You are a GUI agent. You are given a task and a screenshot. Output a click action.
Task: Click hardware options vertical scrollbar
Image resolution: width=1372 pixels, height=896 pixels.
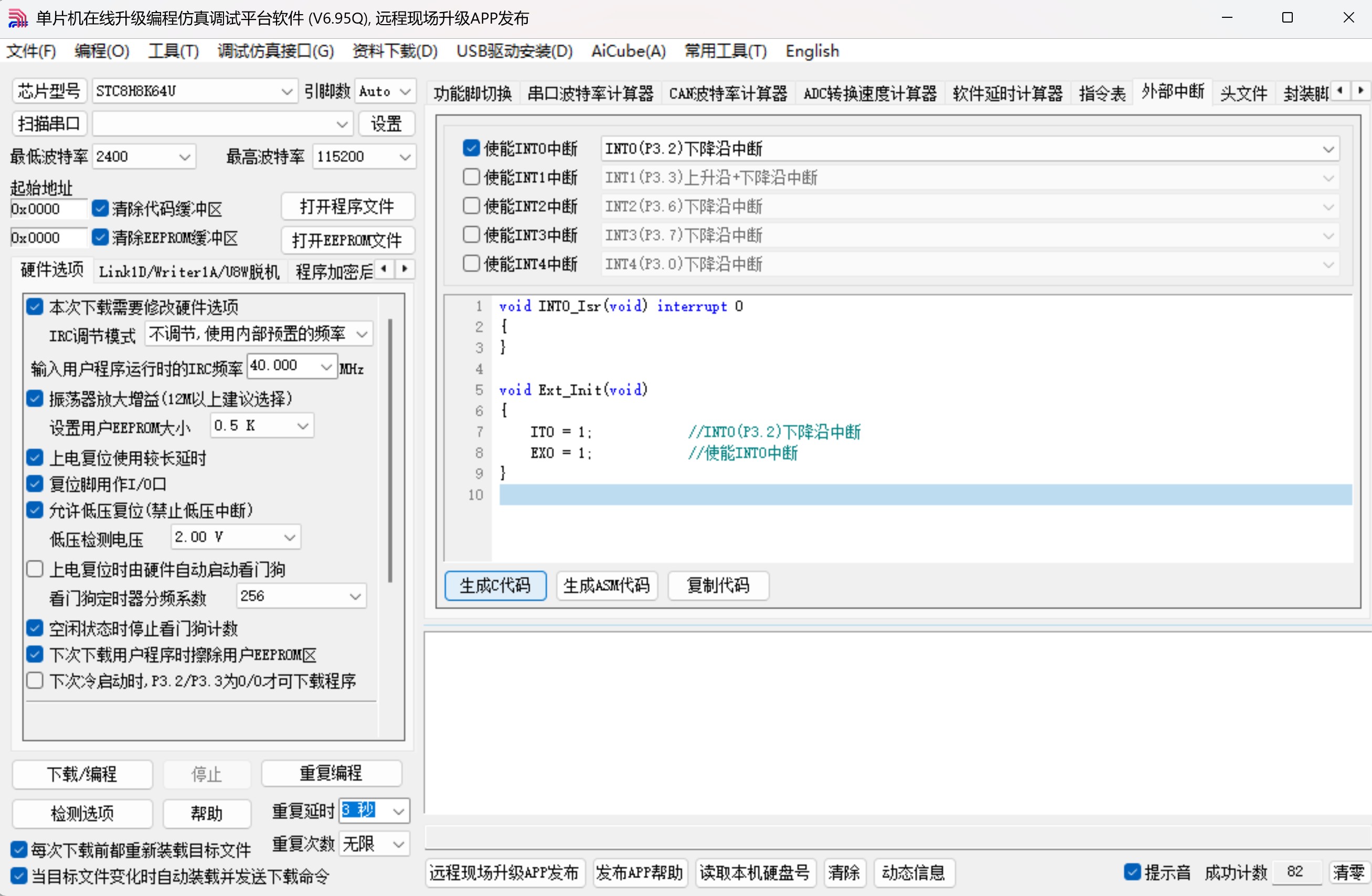[390, 451]
